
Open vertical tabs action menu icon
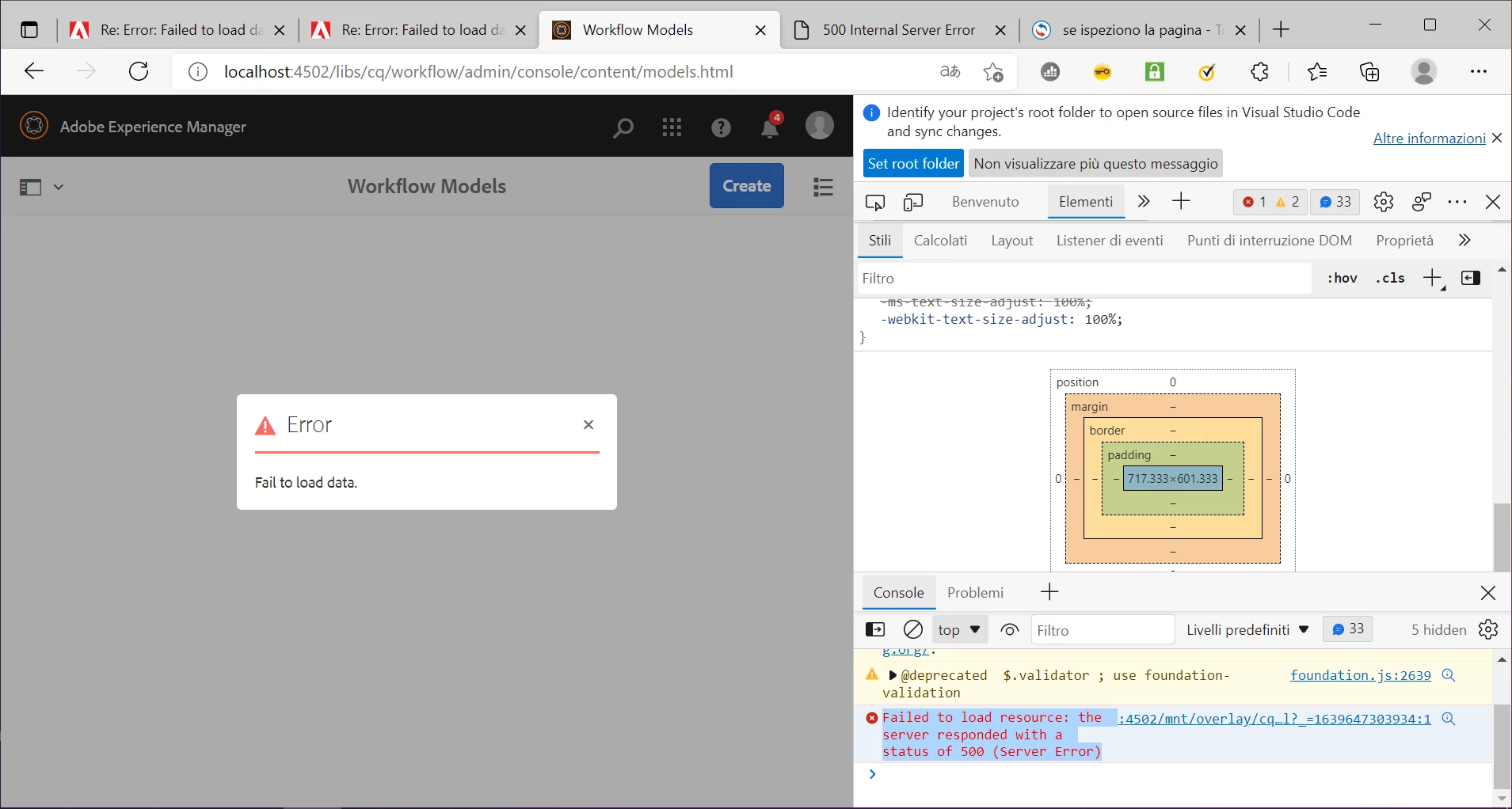click(x=29, y=30)
